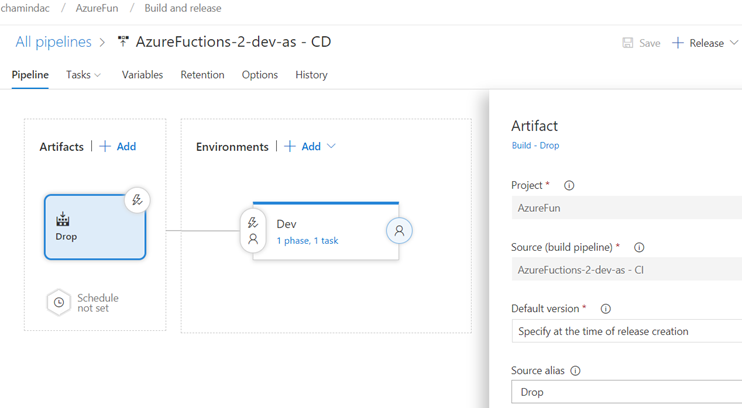The height and width of the screenshot is (408, 742).
Task: Open the Default version combo box
Action: coord(626,331)
